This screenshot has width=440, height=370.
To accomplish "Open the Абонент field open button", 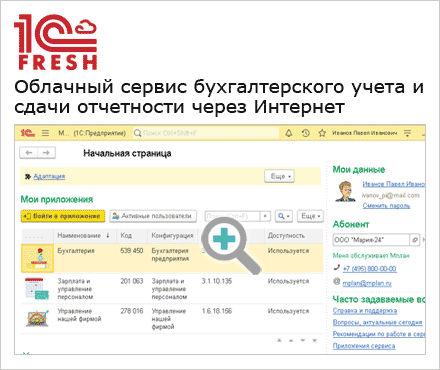I will click(x=415, y=240).
